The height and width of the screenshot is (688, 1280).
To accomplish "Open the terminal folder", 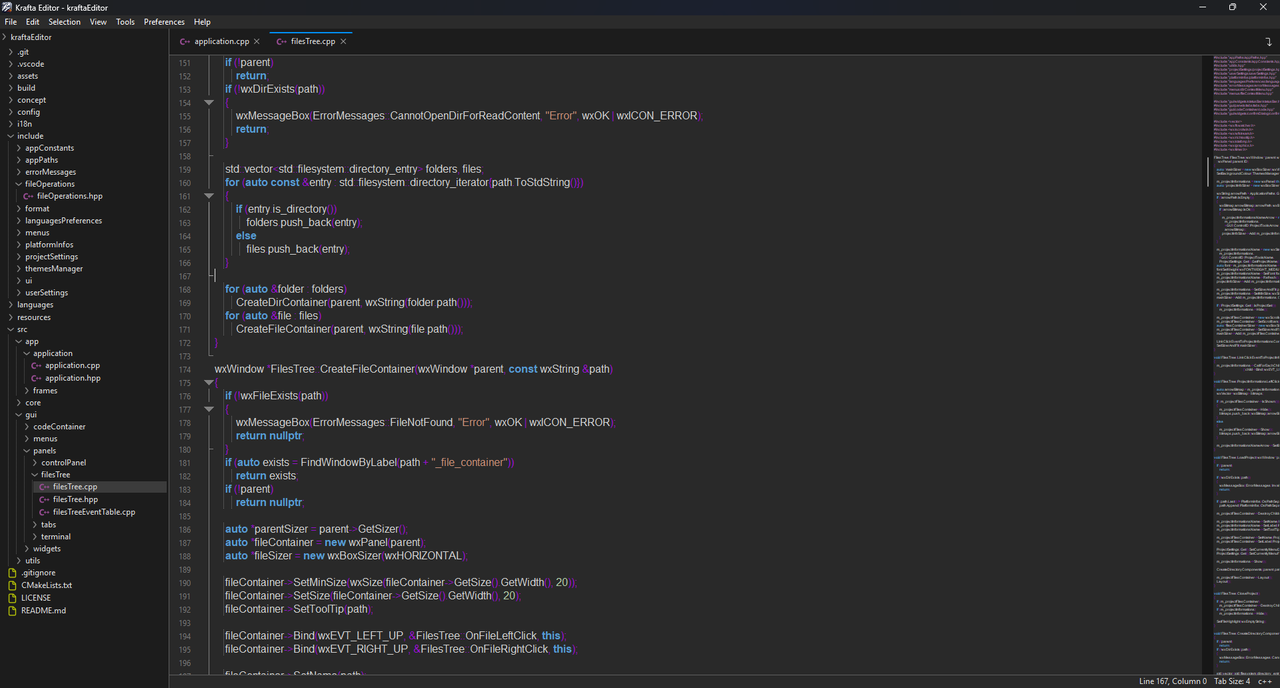I will pyautogui.click(x=56, y=536).
